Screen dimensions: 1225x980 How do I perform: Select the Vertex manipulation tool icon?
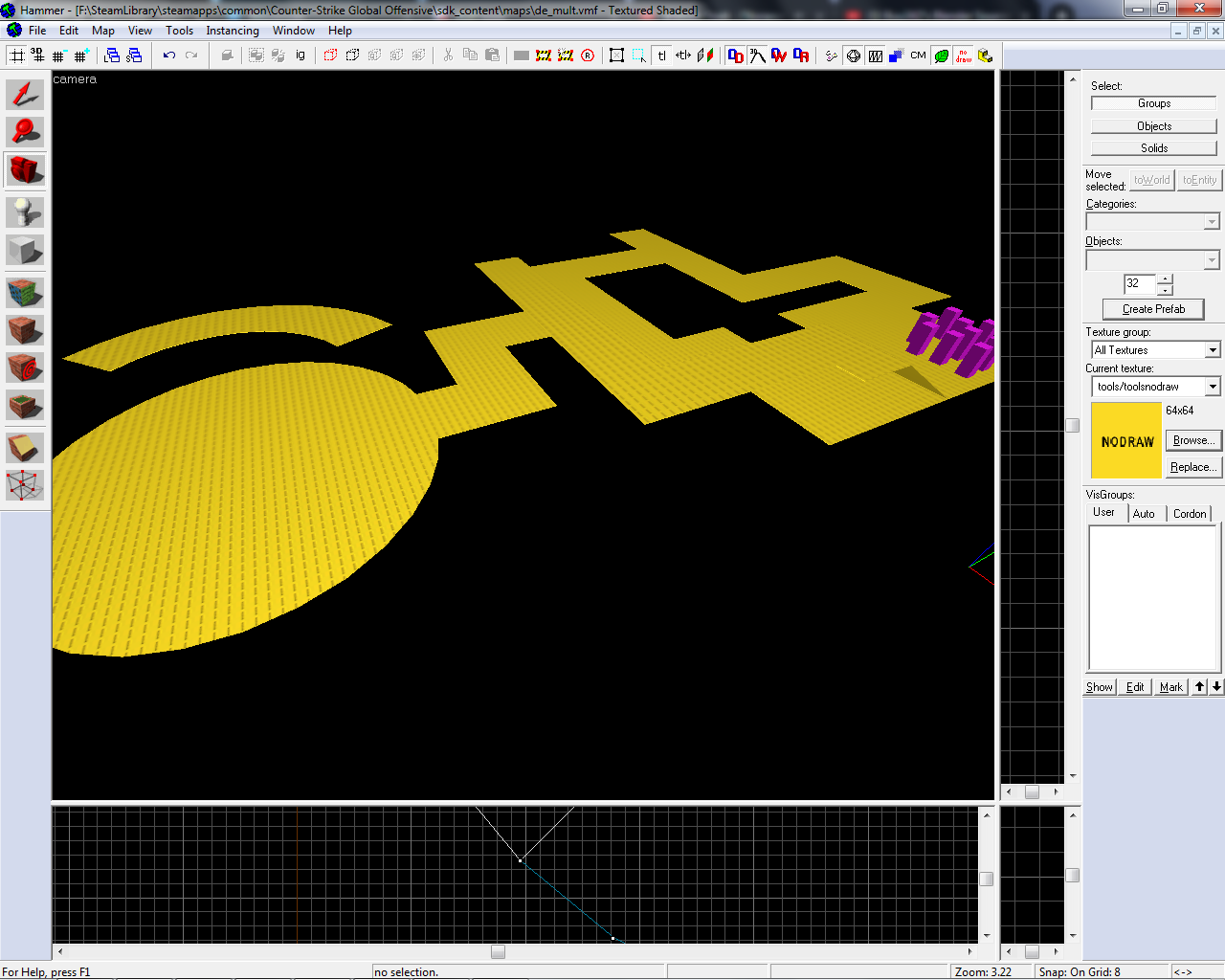coord(25,485)
